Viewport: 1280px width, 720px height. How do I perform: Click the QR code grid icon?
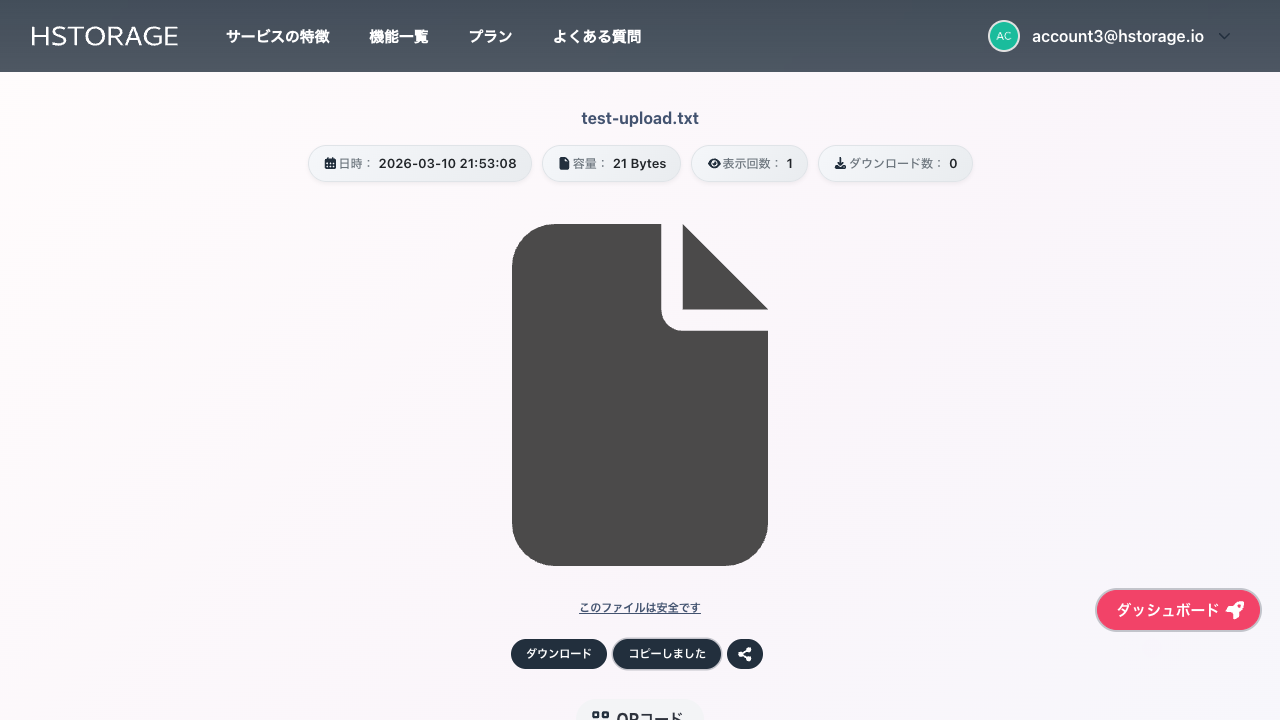(x=601, y=716)
